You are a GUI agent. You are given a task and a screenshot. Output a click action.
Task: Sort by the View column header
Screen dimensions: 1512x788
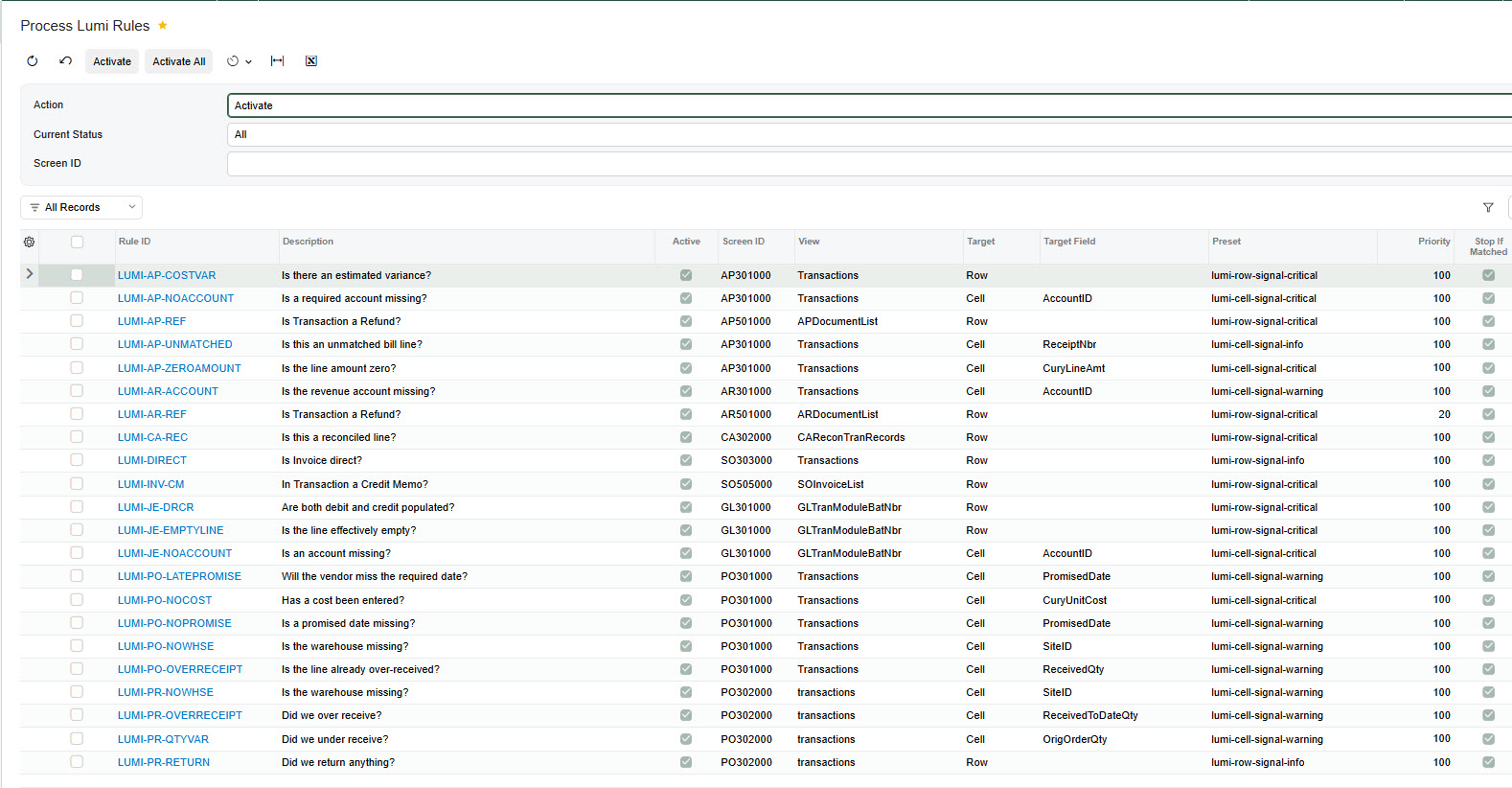coord(809,242)
